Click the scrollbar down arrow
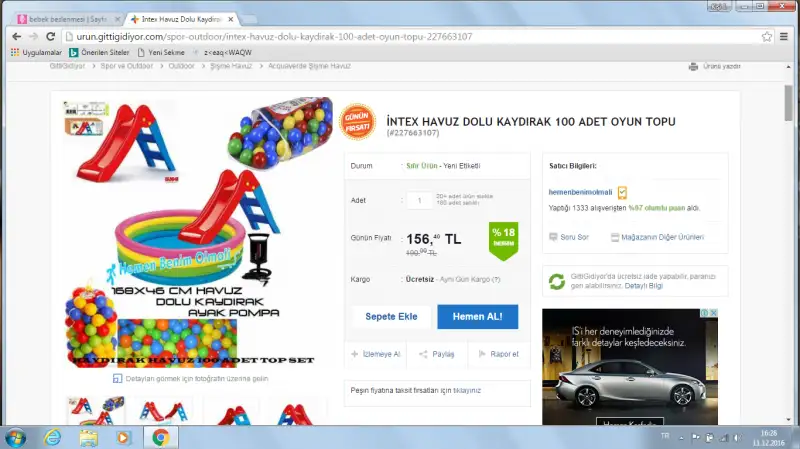The width and height of the screenshot is (800, 449). [789, 420]
